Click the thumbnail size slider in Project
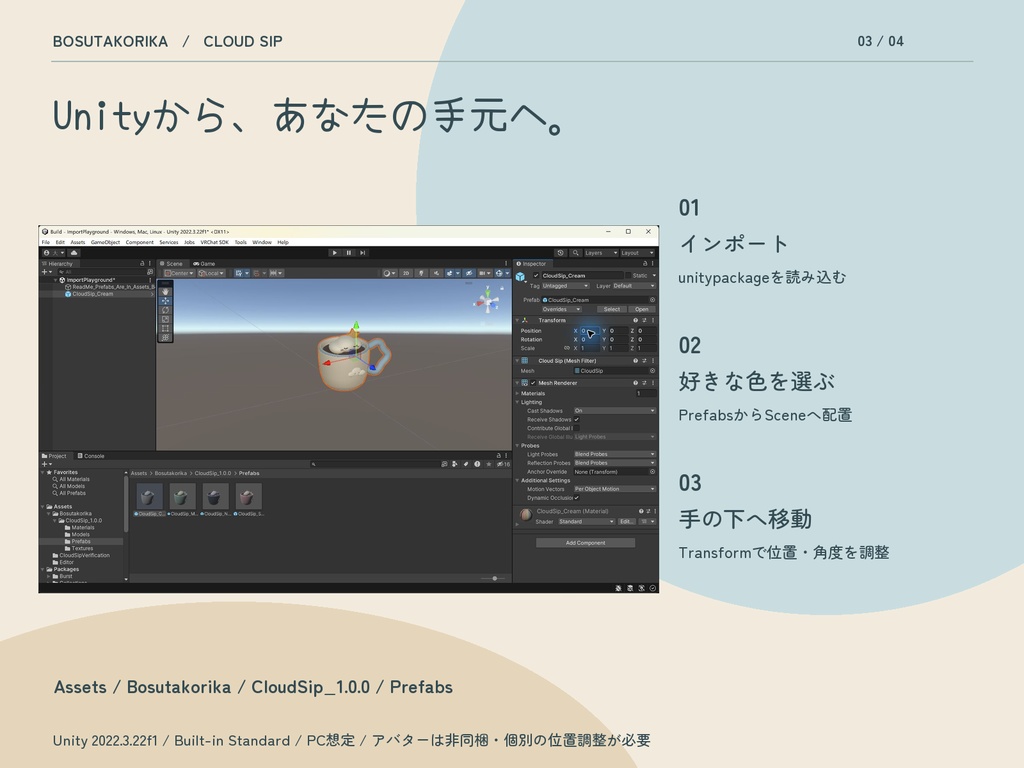This screenshot has height=768, width=1024. click(495, 579)
